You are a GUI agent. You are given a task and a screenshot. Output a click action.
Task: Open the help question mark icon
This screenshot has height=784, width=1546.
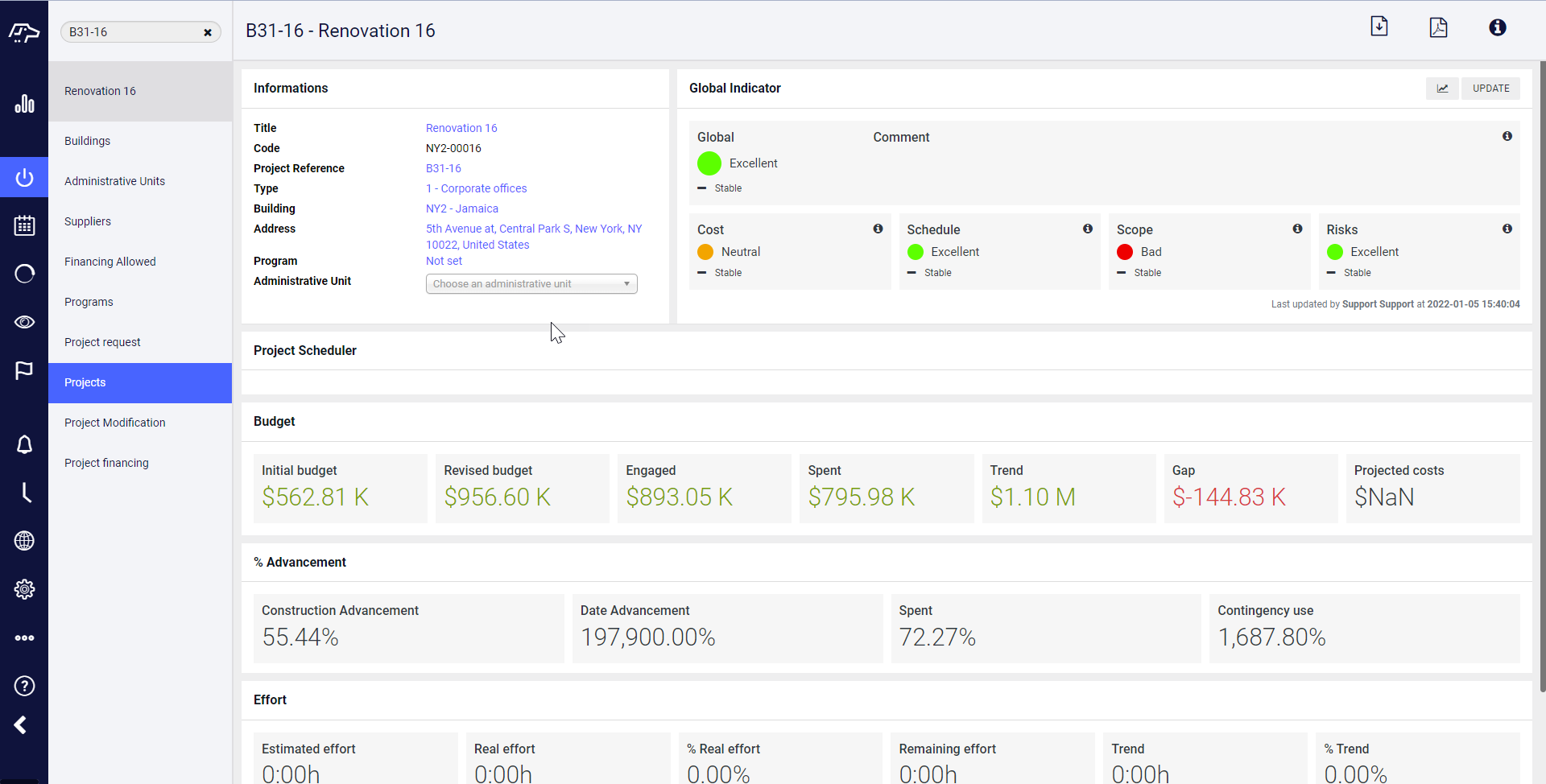click(x=24, y=686)
